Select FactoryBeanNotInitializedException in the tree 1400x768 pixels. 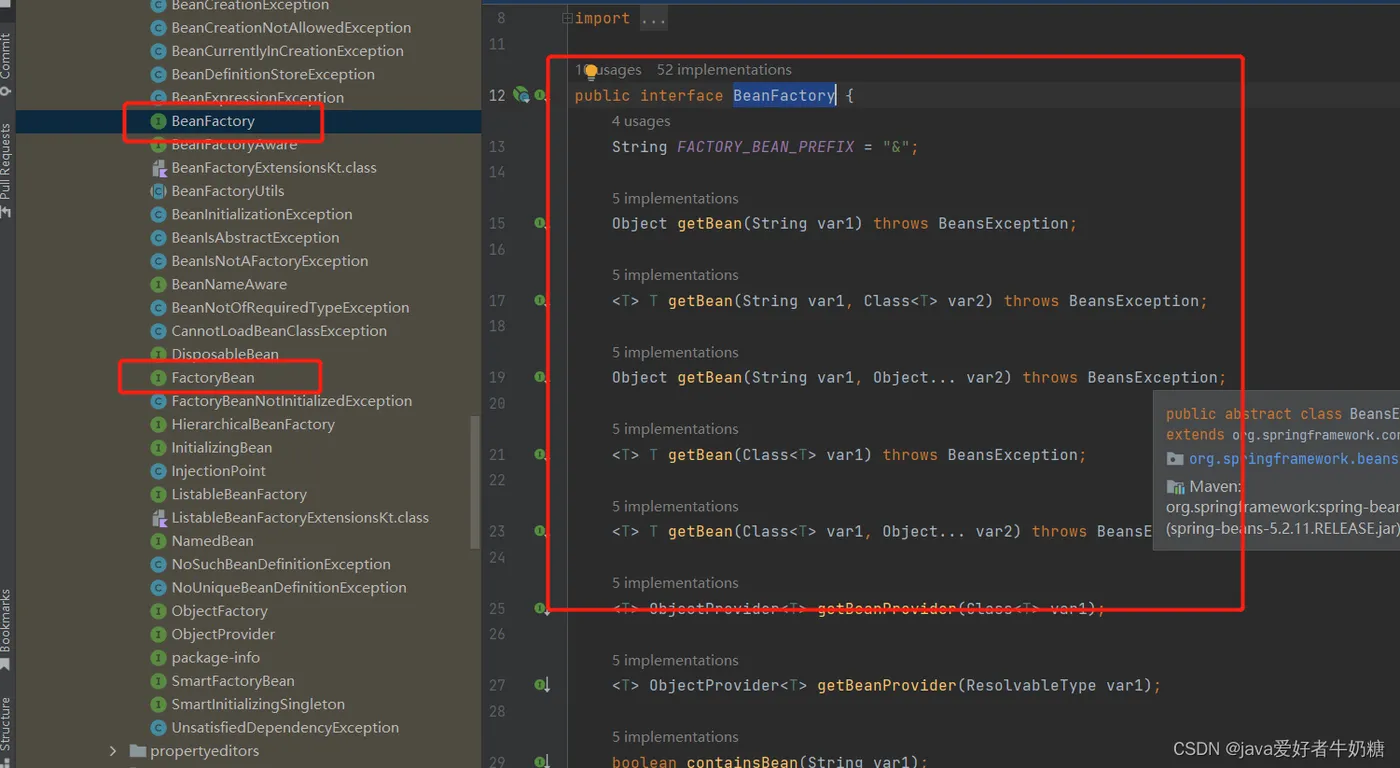coord(292,401)
